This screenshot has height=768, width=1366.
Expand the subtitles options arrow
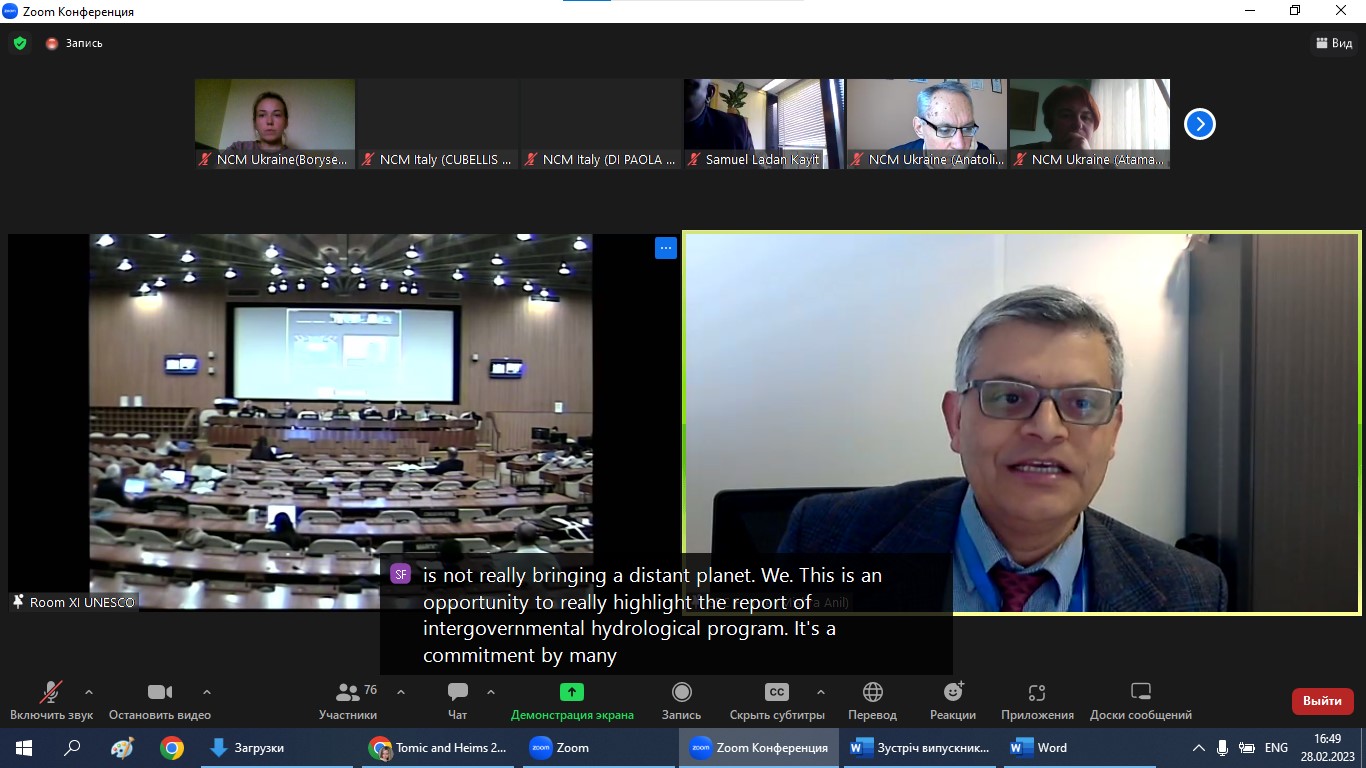pyautogui.click(x=821, y=692)
